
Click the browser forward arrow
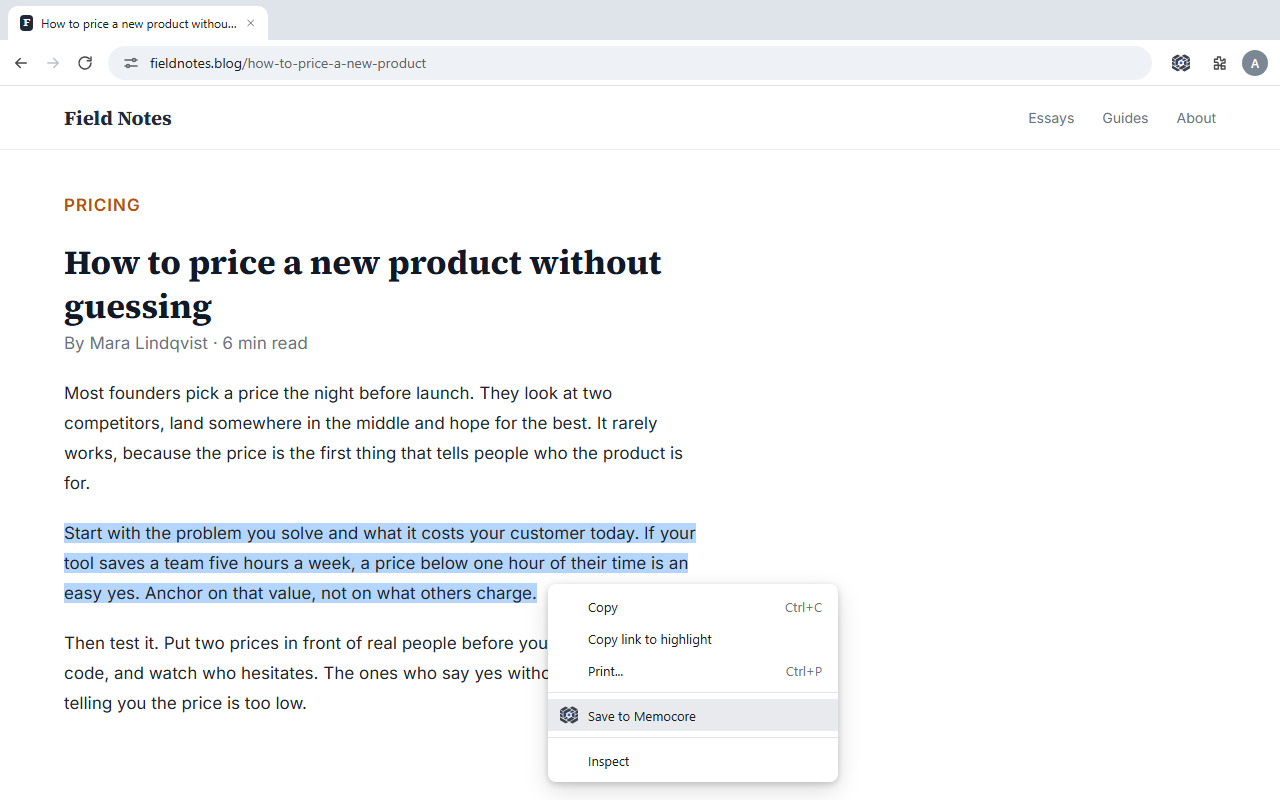click(x=53, y=63)
